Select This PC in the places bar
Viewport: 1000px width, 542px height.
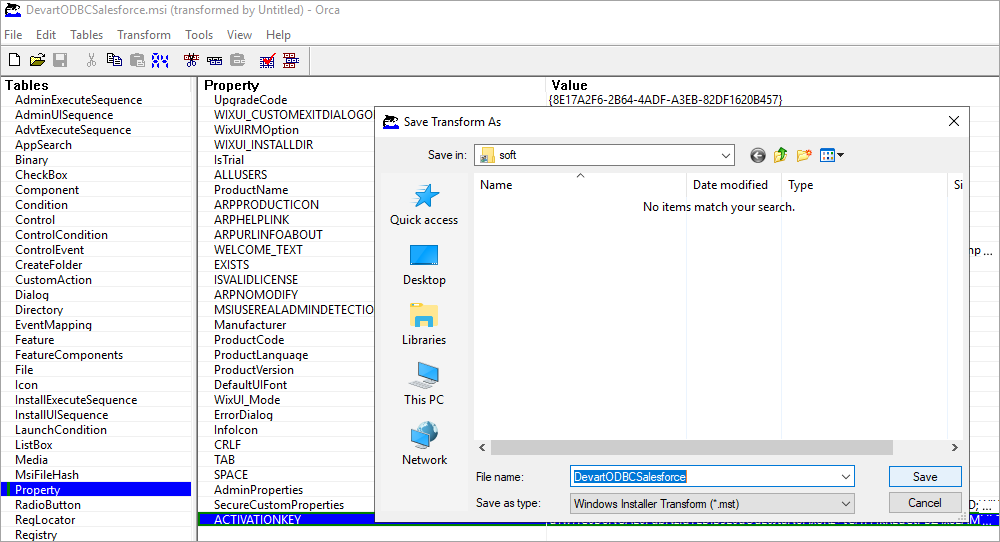tap(424, 385)
